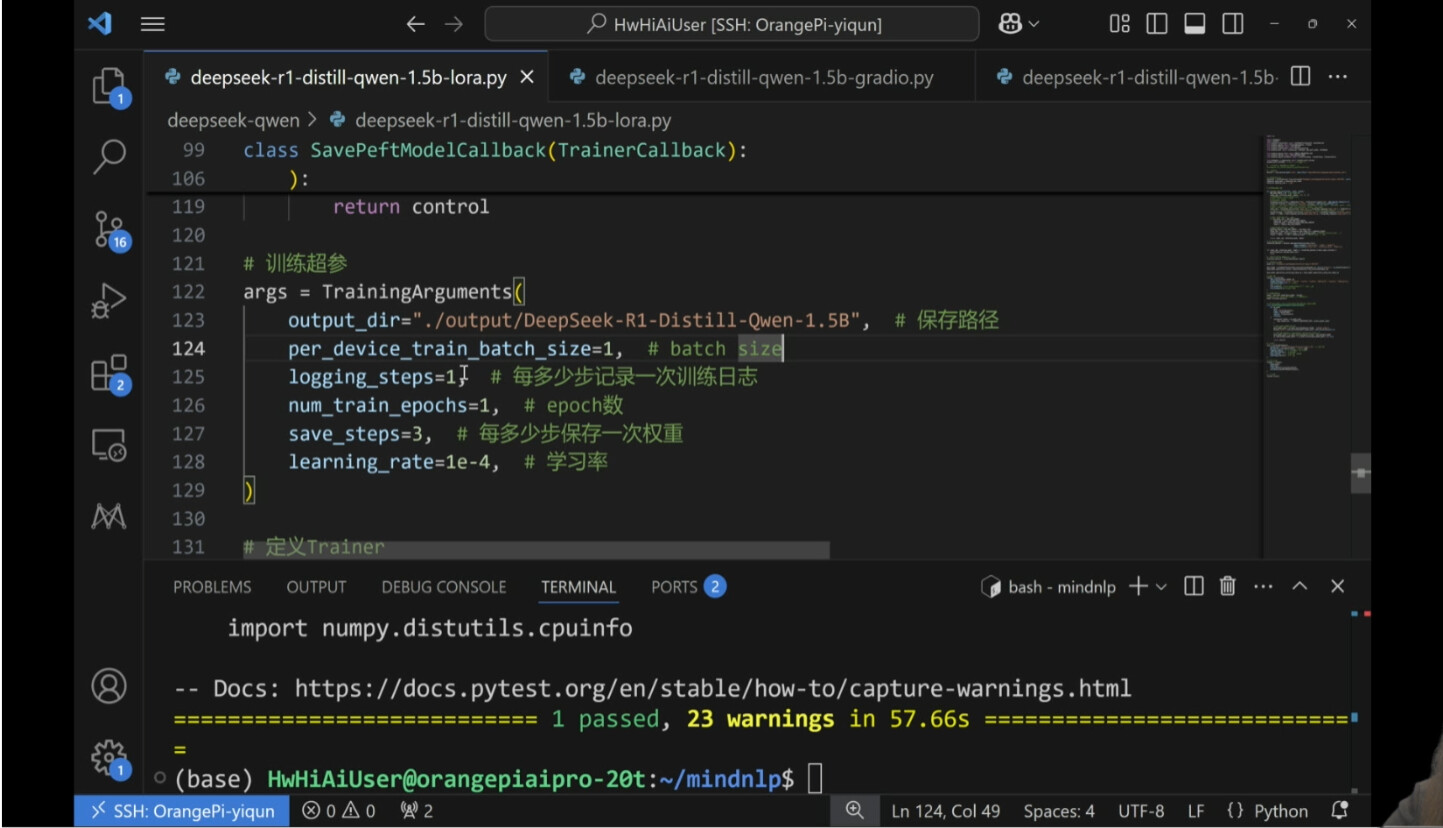
Task: Open the Remote Explorer view
Action: click(109, 445)
